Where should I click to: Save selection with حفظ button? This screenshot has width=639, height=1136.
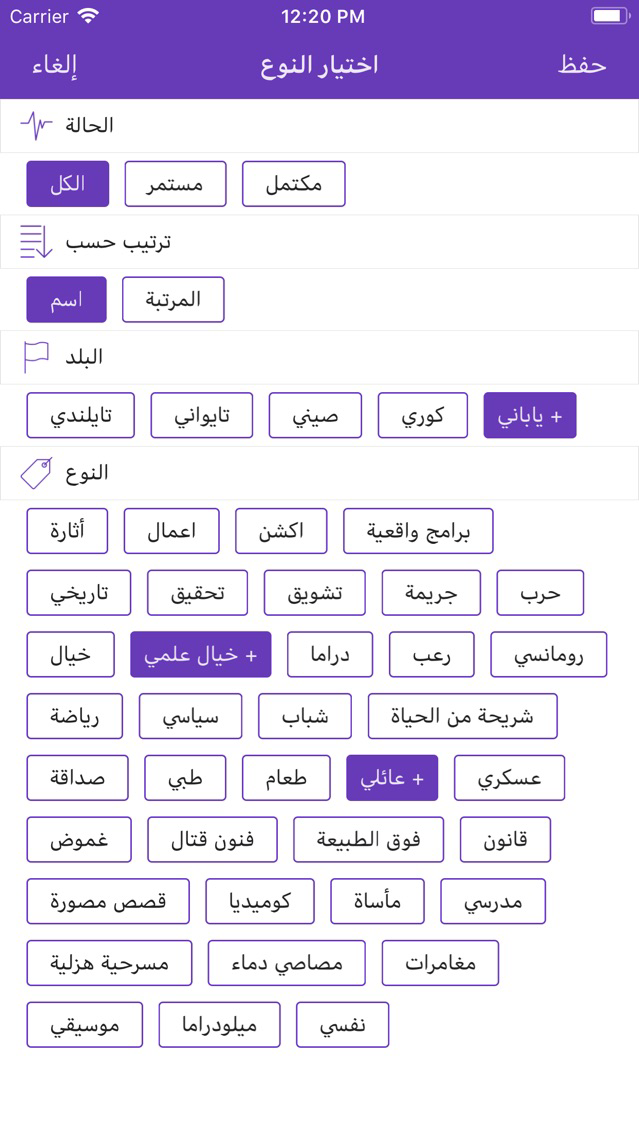pyautogui.click(x=582, y=65)
